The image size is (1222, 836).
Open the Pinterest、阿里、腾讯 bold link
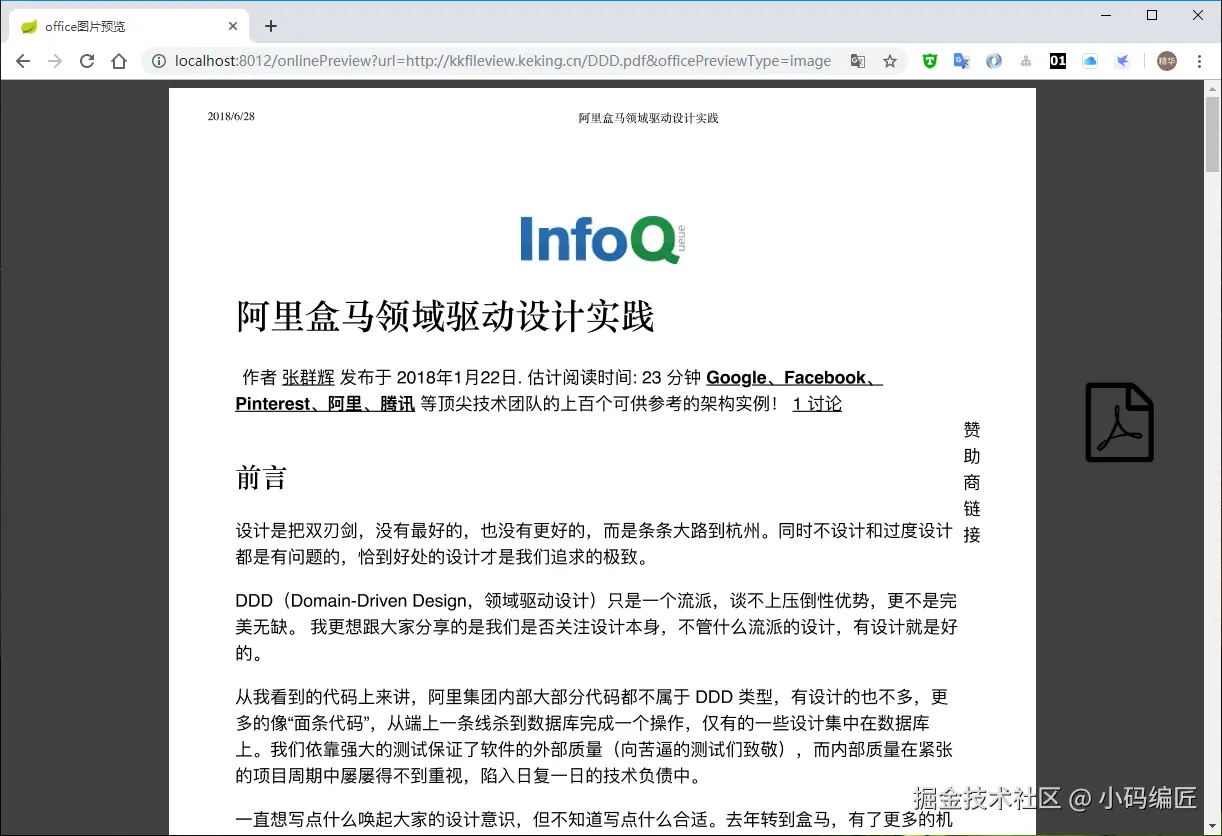tap(325, 404)
